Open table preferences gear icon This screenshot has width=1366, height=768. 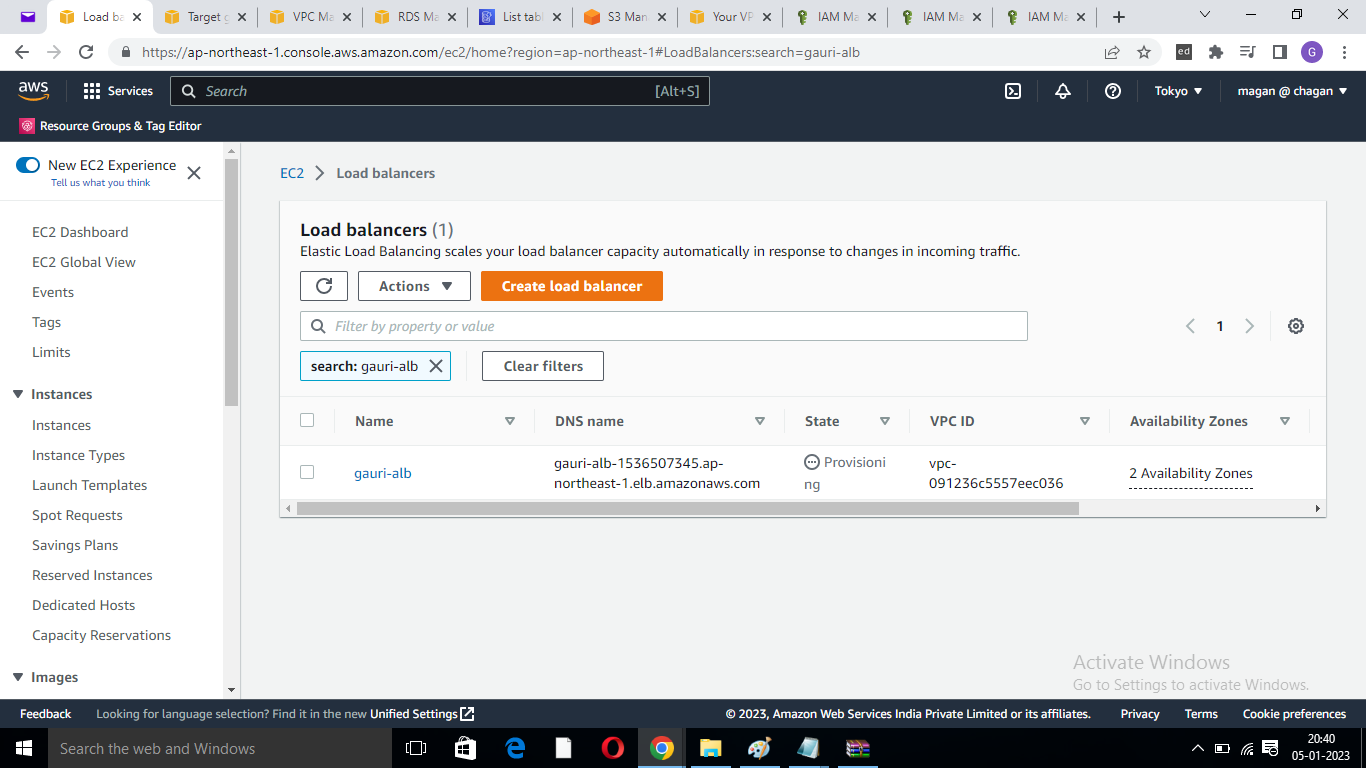coord(1295,325)
